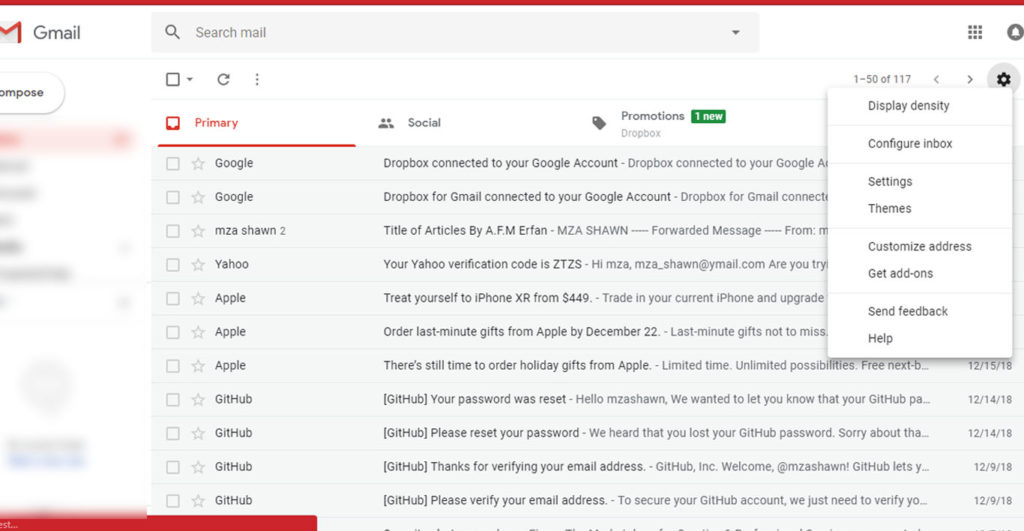Open the Google apps grid icon

[x=974, y=32]
